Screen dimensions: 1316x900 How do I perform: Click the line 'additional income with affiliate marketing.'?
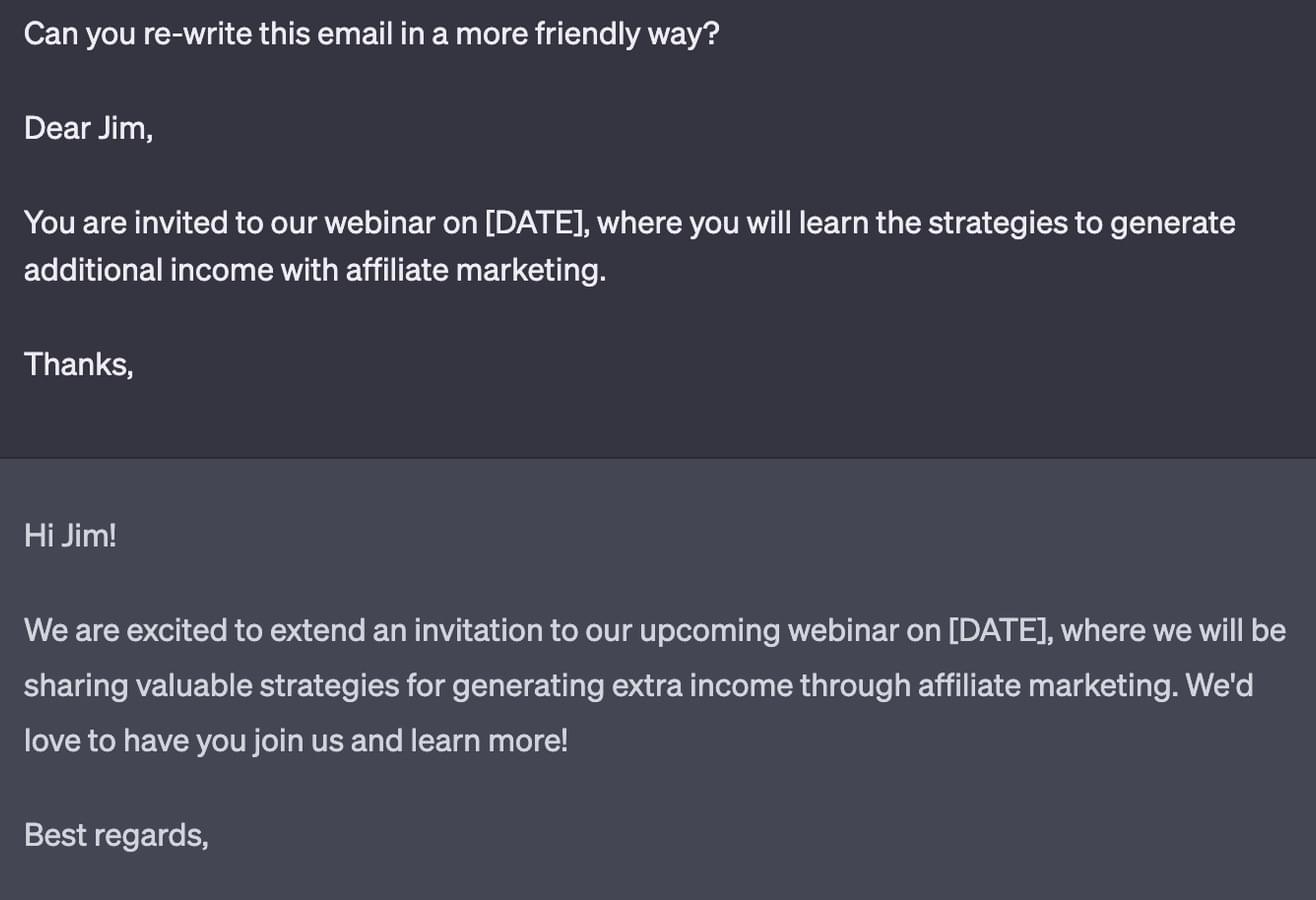[315, 270]
